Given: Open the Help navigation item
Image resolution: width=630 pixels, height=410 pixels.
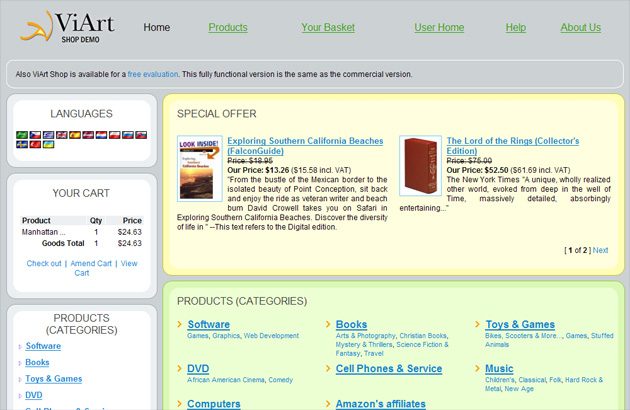Looking at the screenshot, I should tap(515, 27).
